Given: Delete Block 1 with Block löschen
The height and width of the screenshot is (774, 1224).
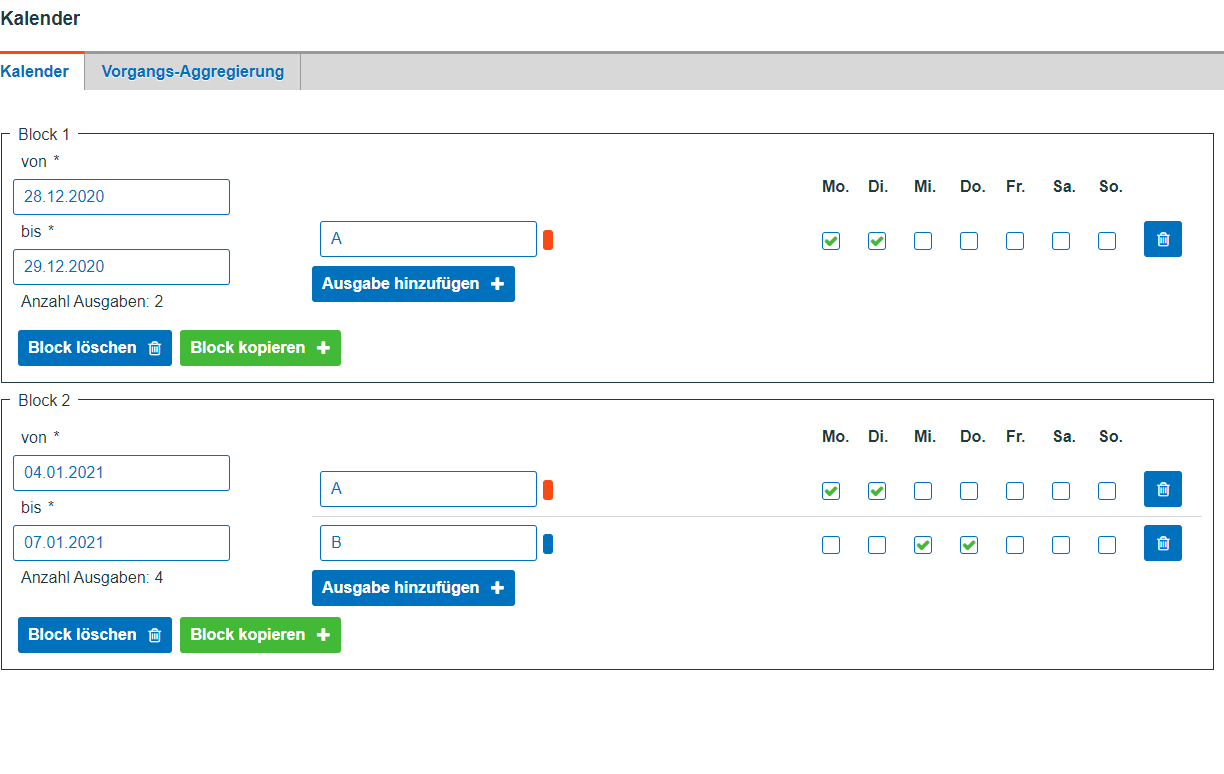Looking at the screenshot, I should pos(95,348).
